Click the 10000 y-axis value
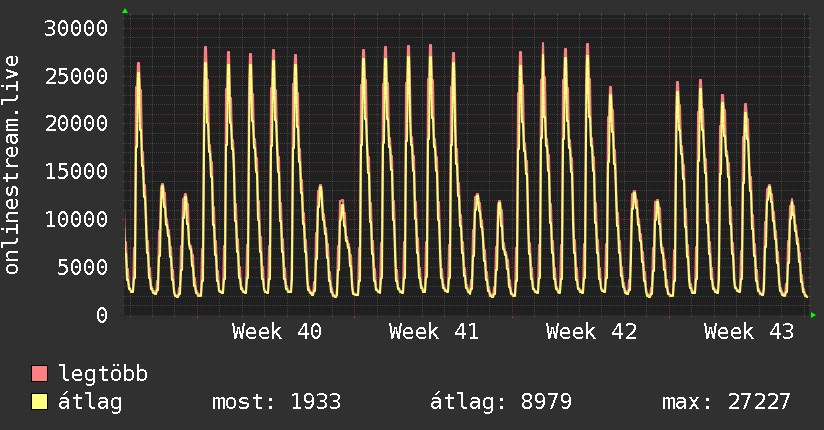Screen dimensions: 824x430 point(76,219)
